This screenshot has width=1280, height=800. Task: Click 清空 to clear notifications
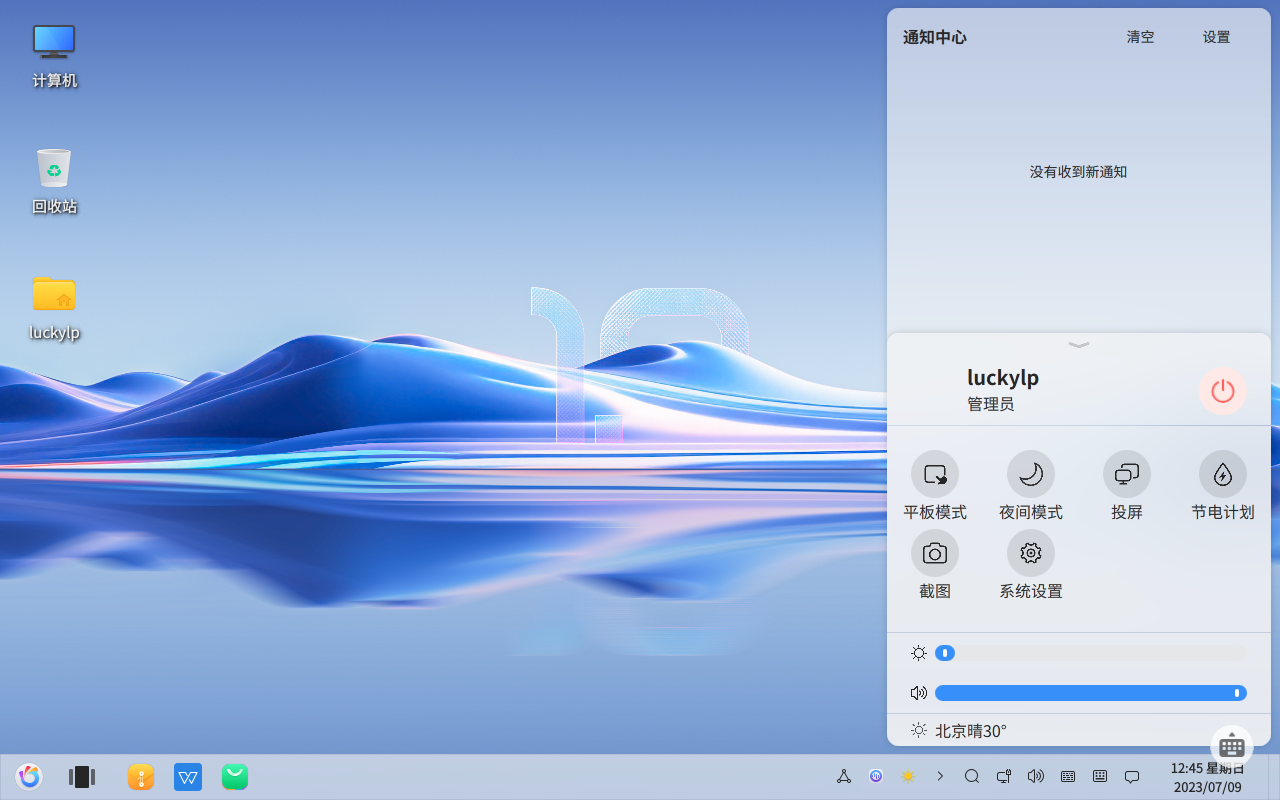point(1141,37)
